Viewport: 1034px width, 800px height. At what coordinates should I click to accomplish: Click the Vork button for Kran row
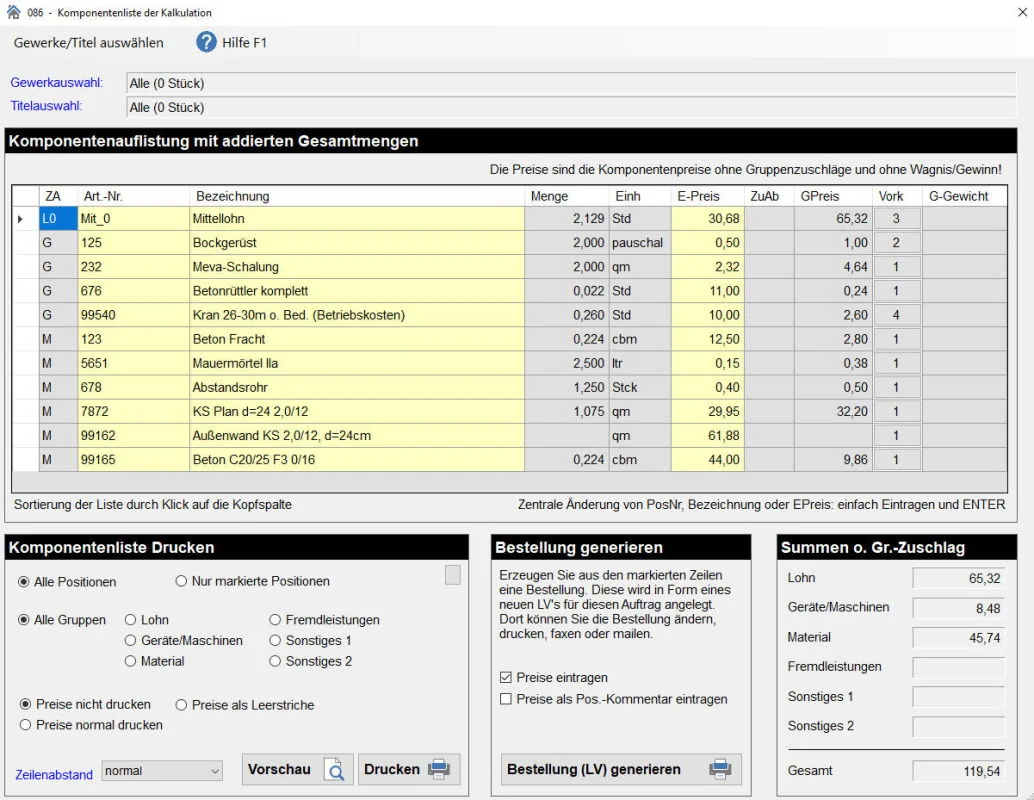pos(896,315)
